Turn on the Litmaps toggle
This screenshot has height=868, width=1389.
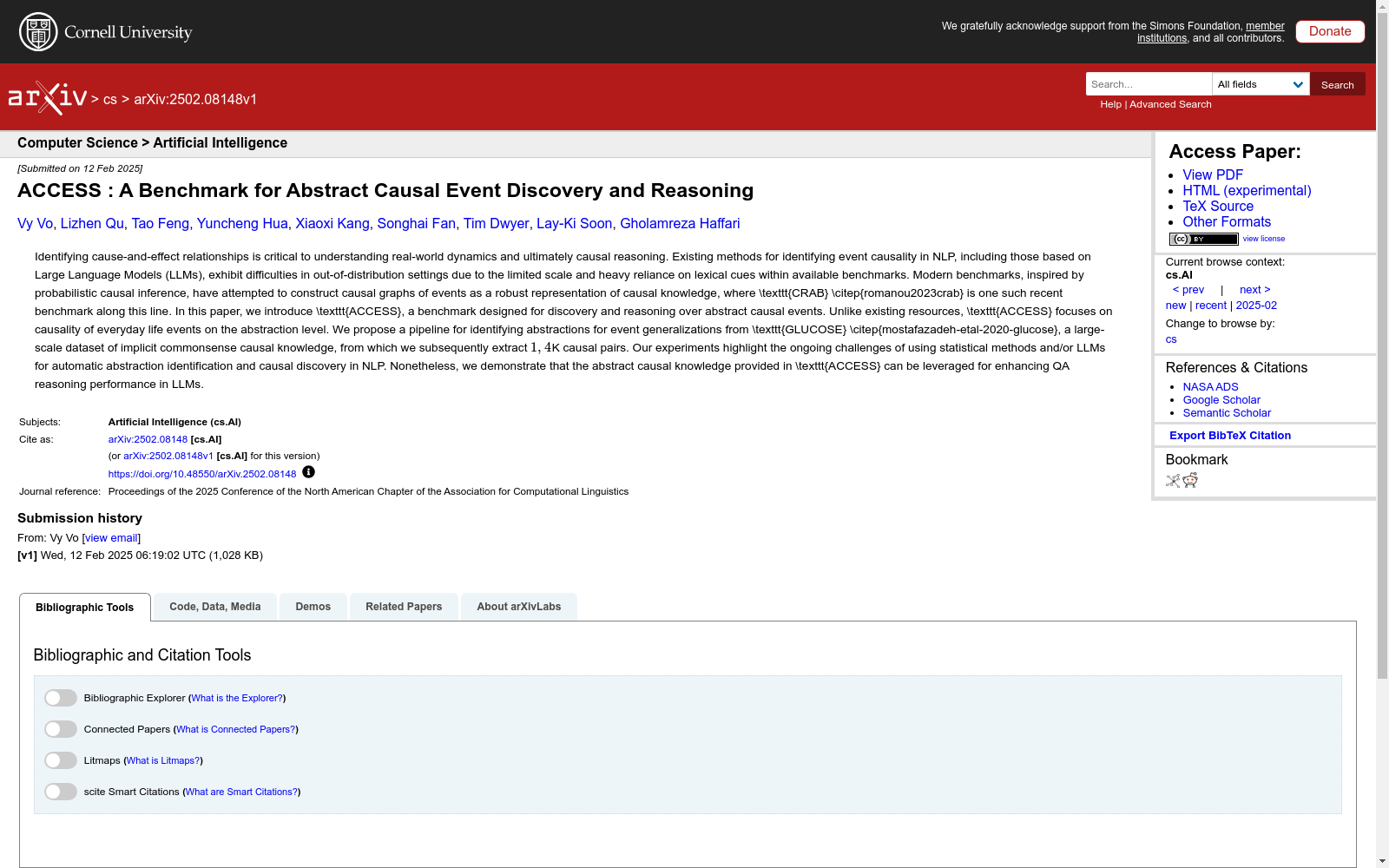61,760
